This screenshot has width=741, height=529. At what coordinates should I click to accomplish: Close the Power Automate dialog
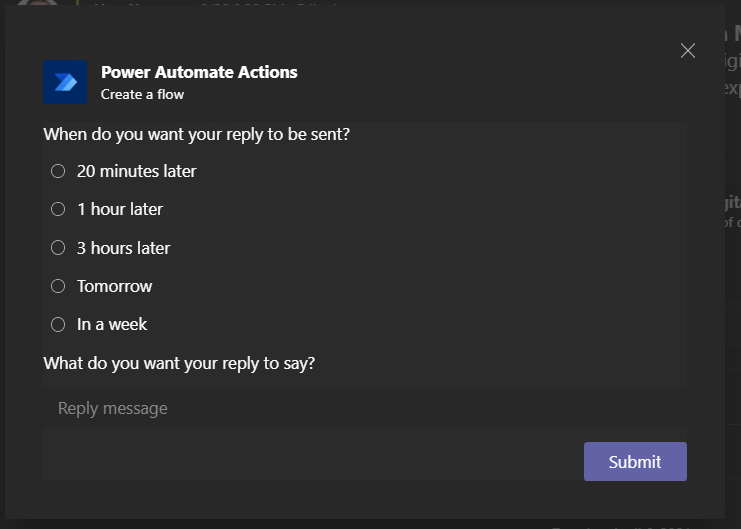click(x=687, y=51)
